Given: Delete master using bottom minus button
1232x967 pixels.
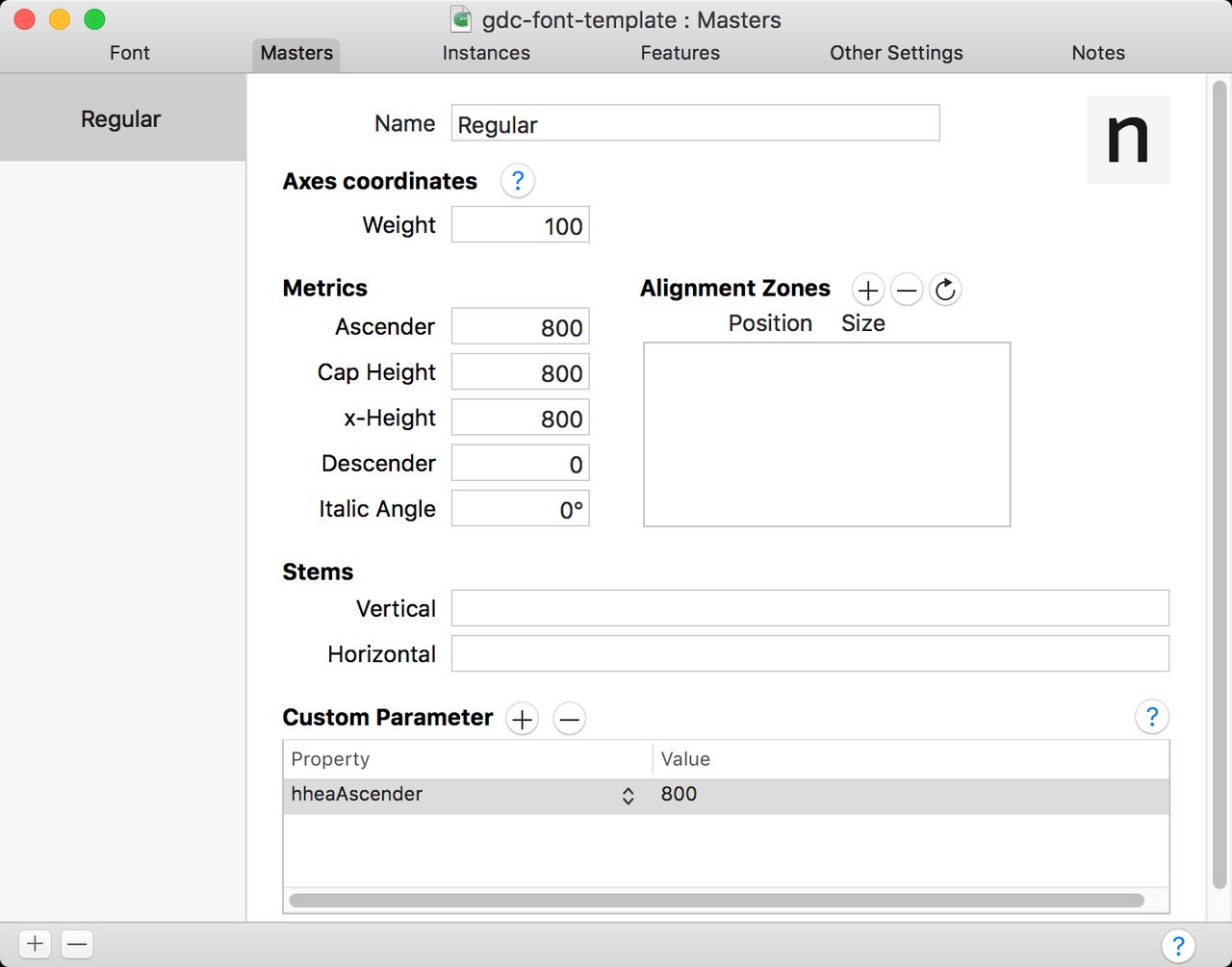Looking at the screenshot, I should (x=77, y=944).
